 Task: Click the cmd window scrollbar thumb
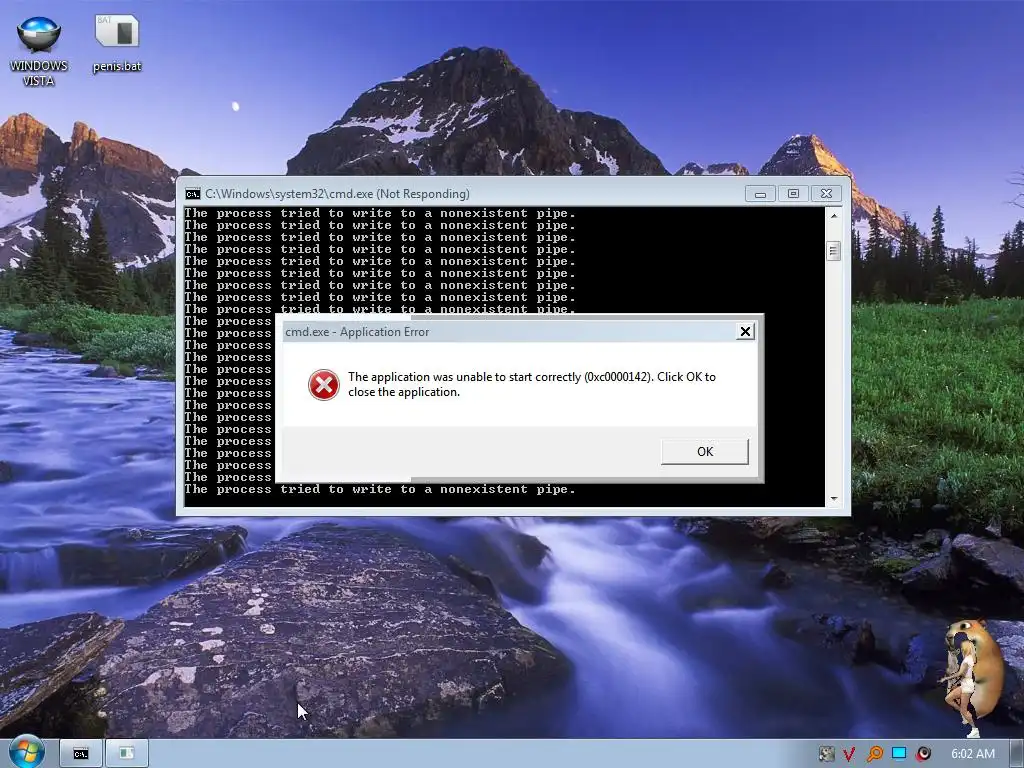pos(833,251)
